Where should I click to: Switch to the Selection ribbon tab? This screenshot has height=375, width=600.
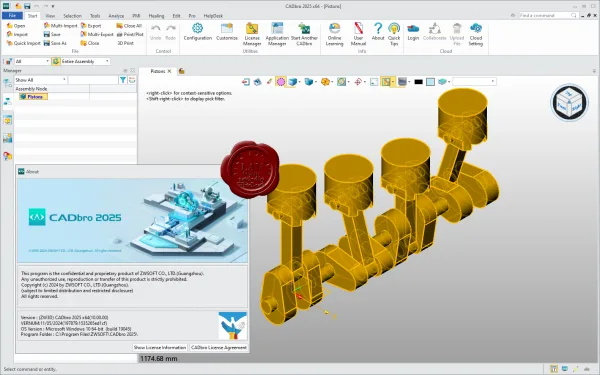[72, 16]
